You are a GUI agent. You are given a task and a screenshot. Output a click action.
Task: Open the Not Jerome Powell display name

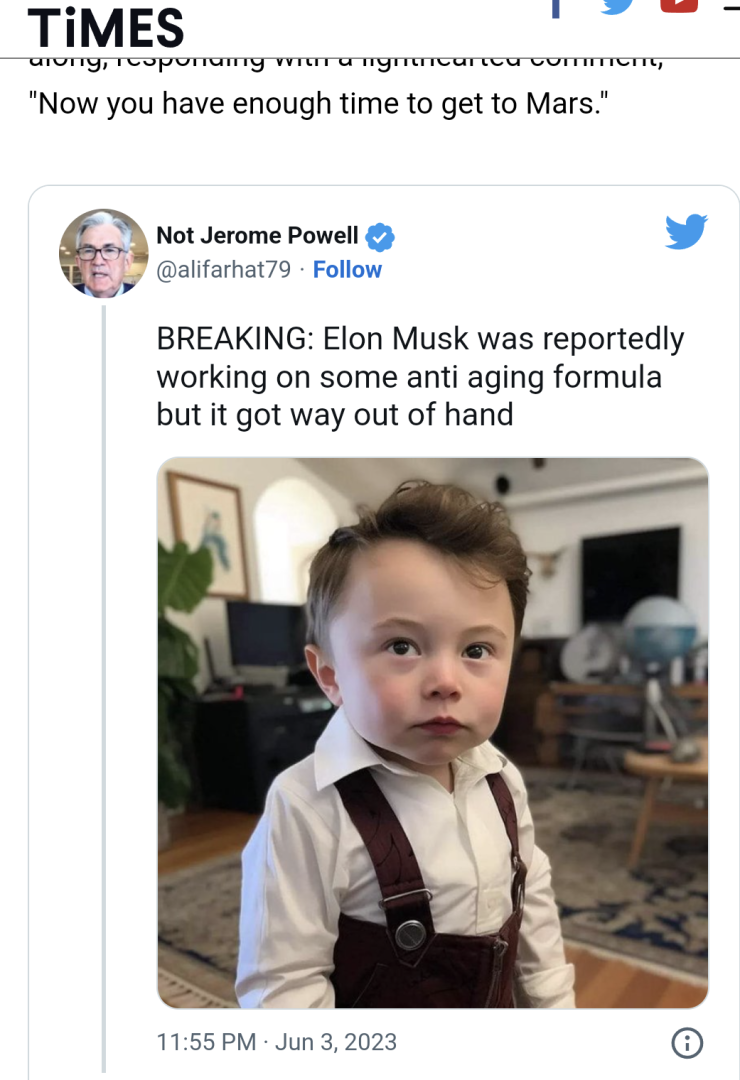tap(257, 235)
